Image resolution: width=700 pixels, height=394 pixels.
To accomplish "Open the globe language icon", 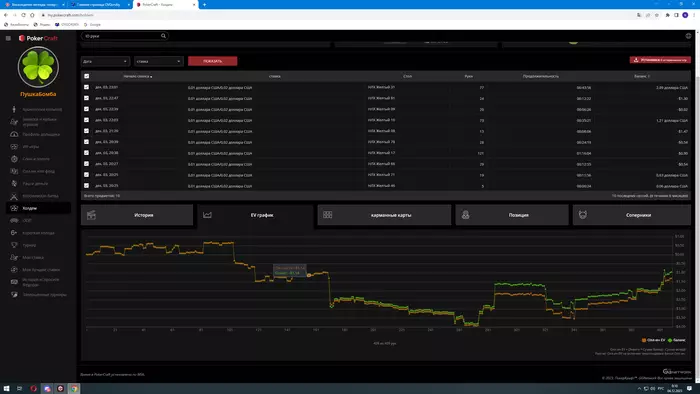I will tap(688, 36).
